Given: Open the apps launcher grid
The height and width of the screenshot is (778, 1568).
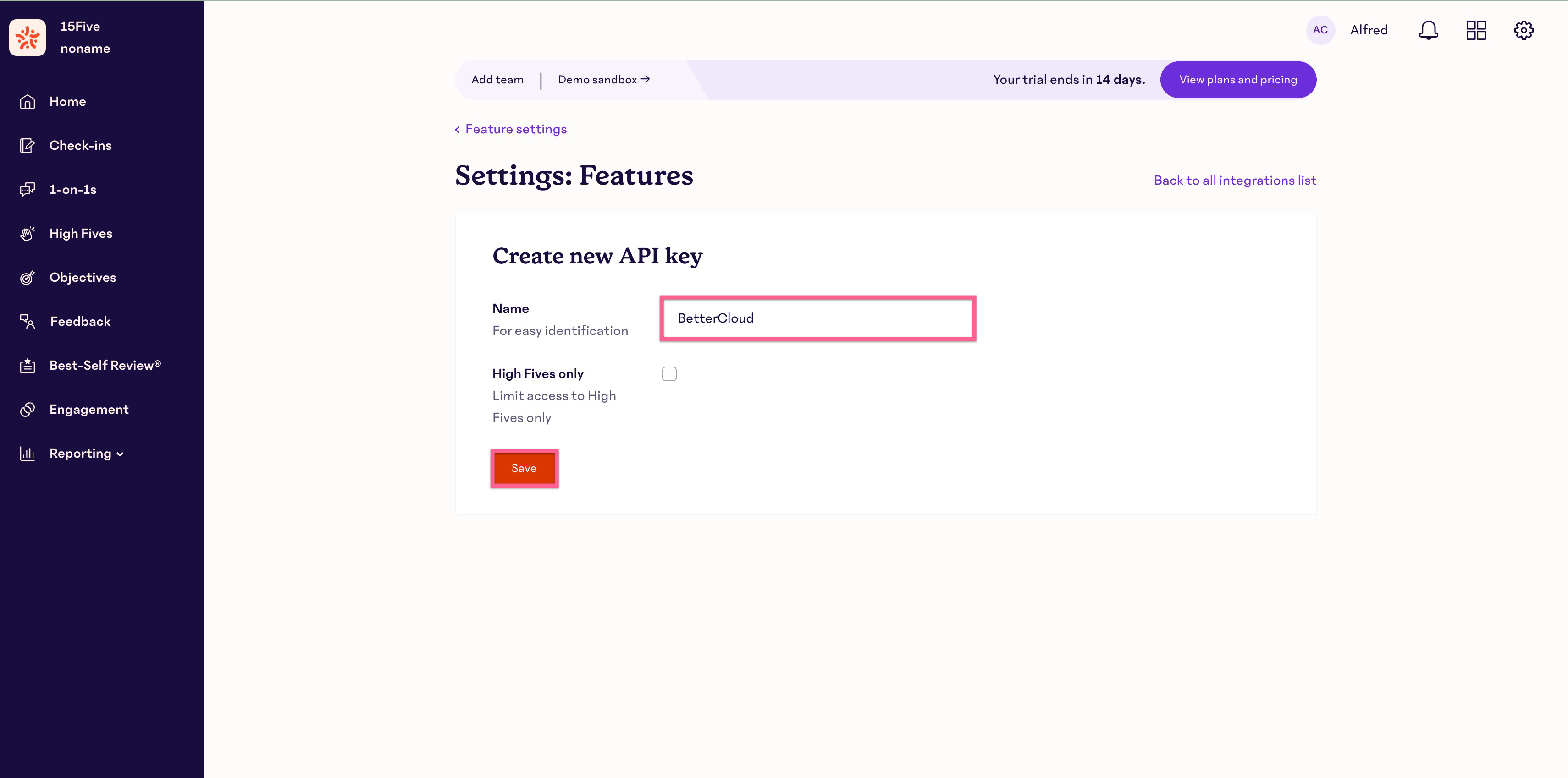Looking at the screenshot, I should pos(1476,30).
